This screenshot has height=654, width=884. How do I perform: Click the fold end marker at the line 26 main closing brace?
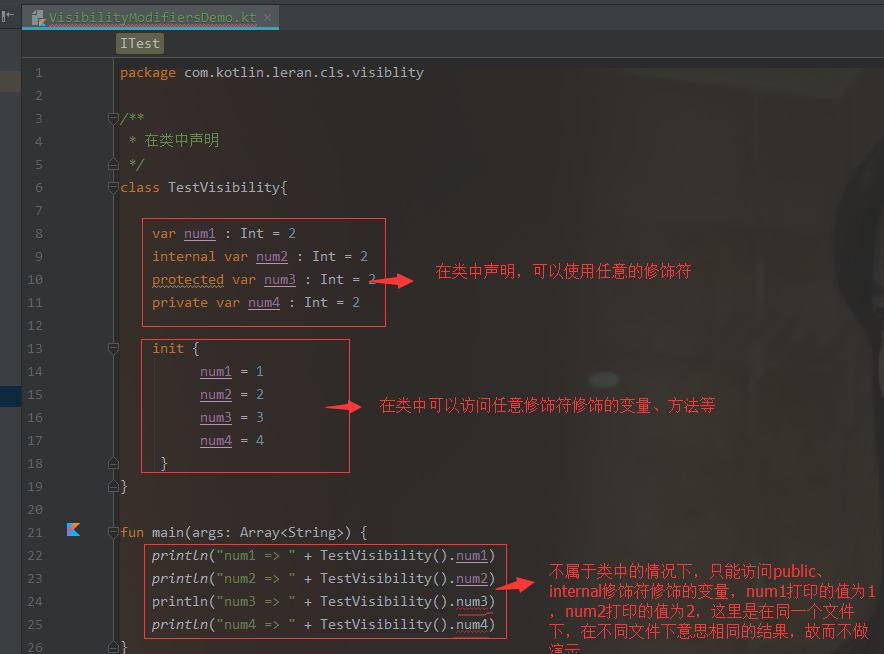click(113, 647)
